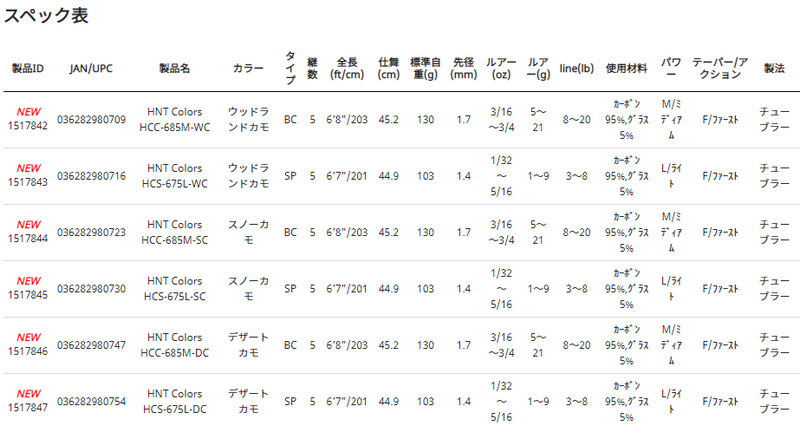Click the 製品ID column header
The width and height of the screenshot is (800, 433).
(28, 68)
